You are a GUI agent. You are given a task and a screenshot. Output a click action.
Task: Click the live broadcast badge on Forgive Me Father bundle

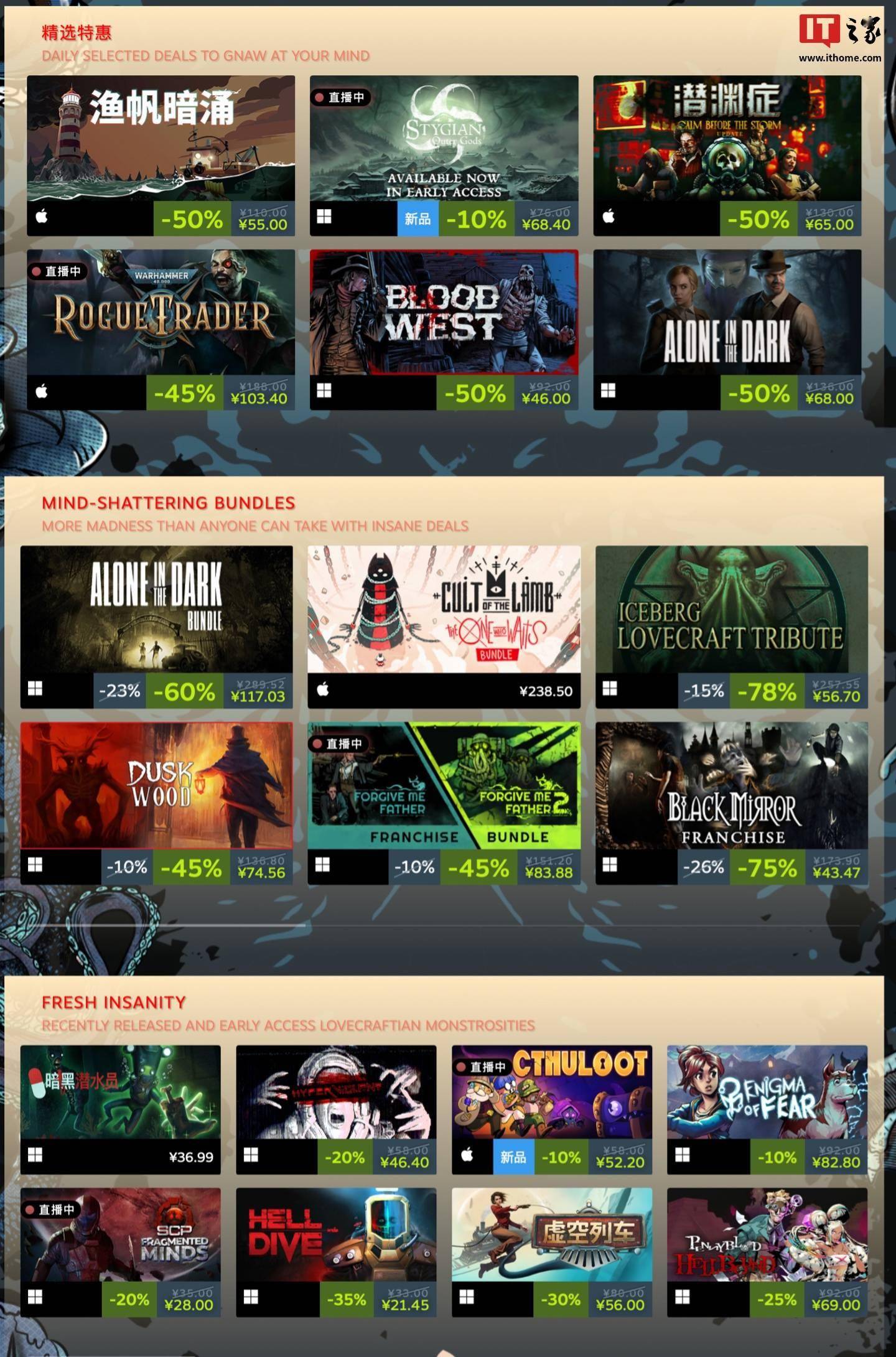(x=338, y=744)
